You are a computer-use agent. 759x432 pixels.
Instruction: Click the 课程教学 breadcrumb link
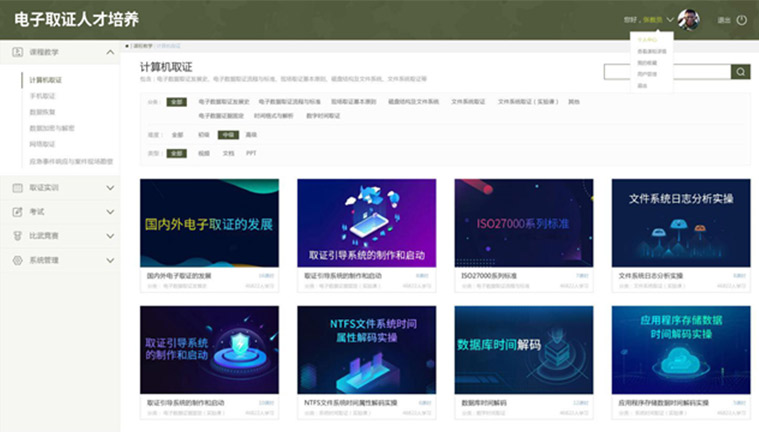(143, 46)
